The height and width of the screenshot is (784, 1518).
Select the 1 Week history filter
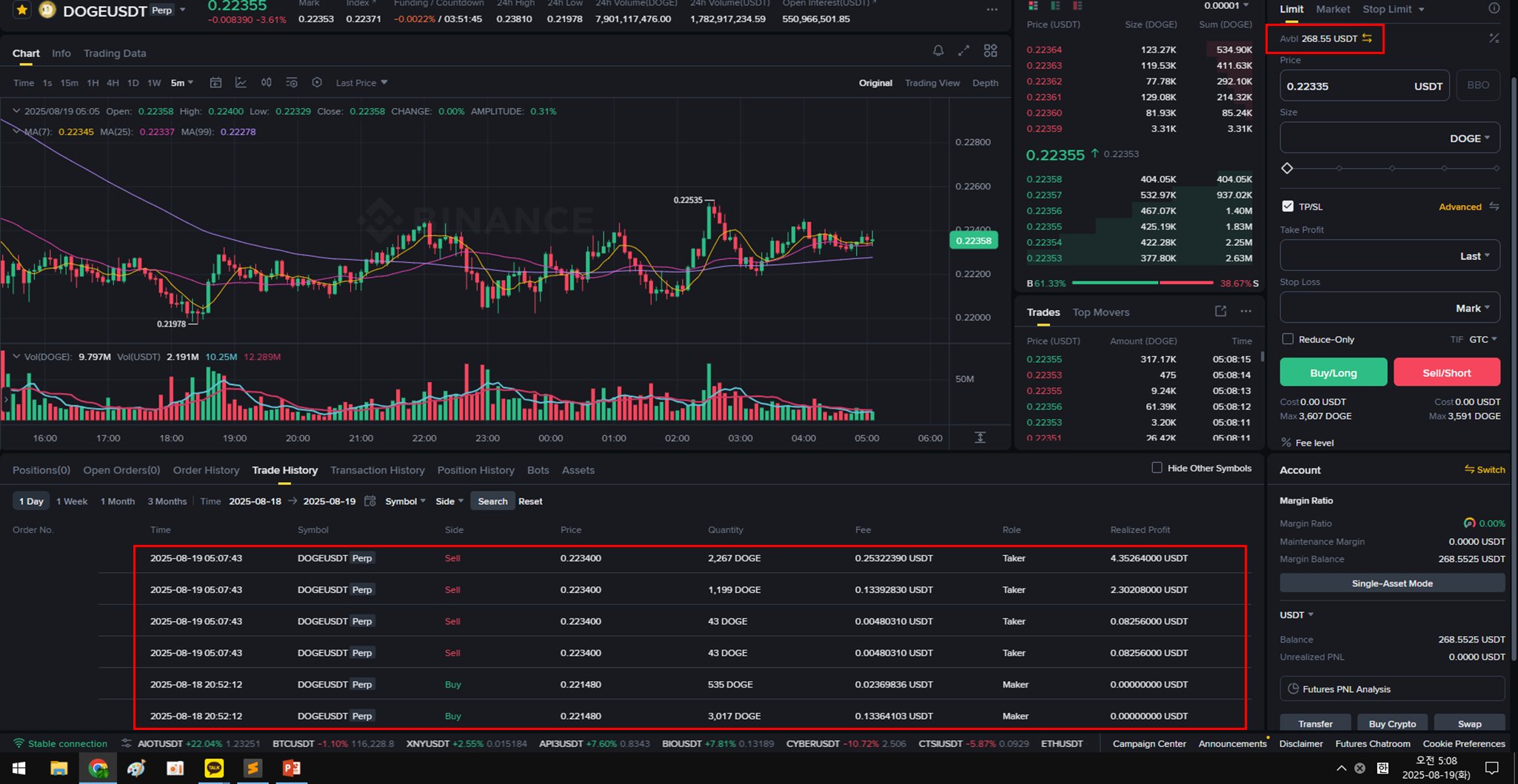tap(72, 501)
